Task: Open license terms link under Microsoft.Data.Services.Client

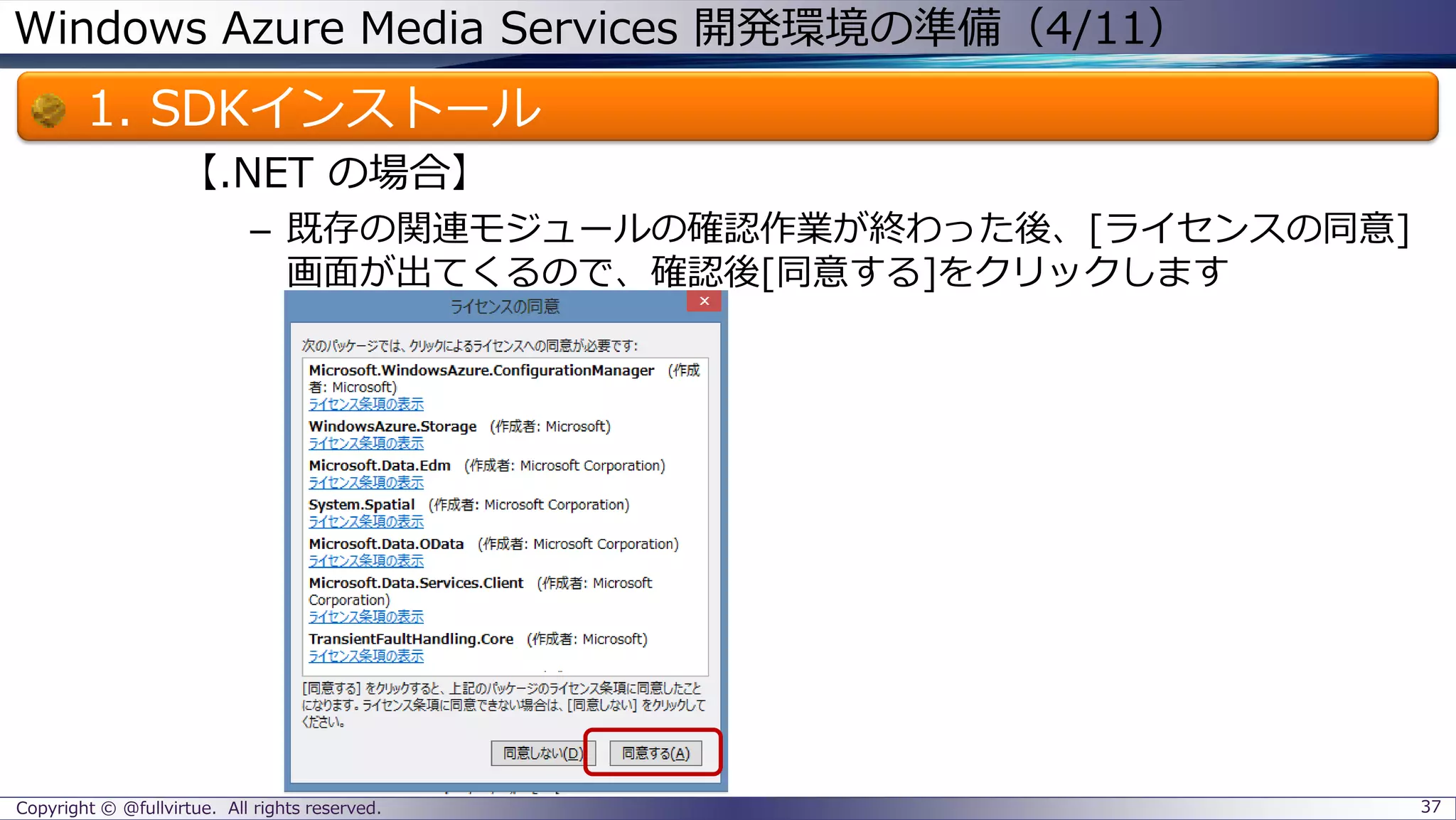Action: 366,617
